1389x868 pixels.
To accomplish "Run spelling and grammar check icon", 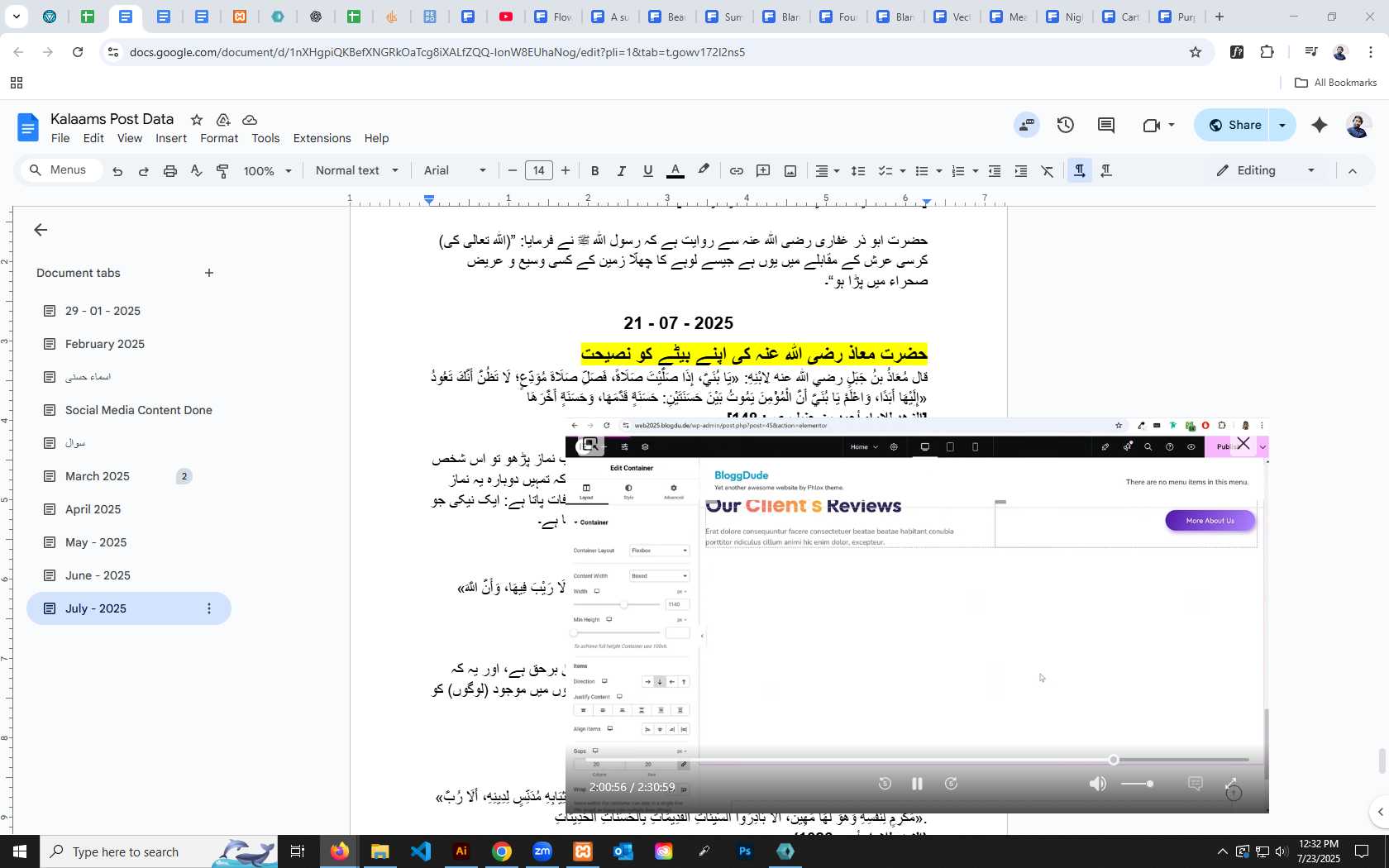I will coord(197,171).
